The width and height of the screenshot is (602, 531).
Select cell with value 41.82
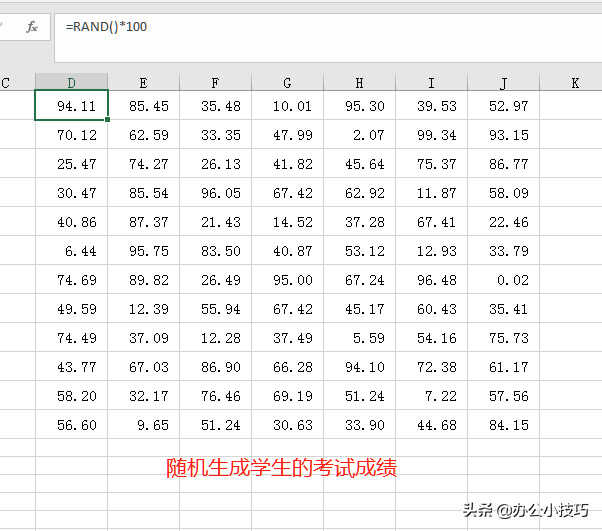click(x=287, y=163)
